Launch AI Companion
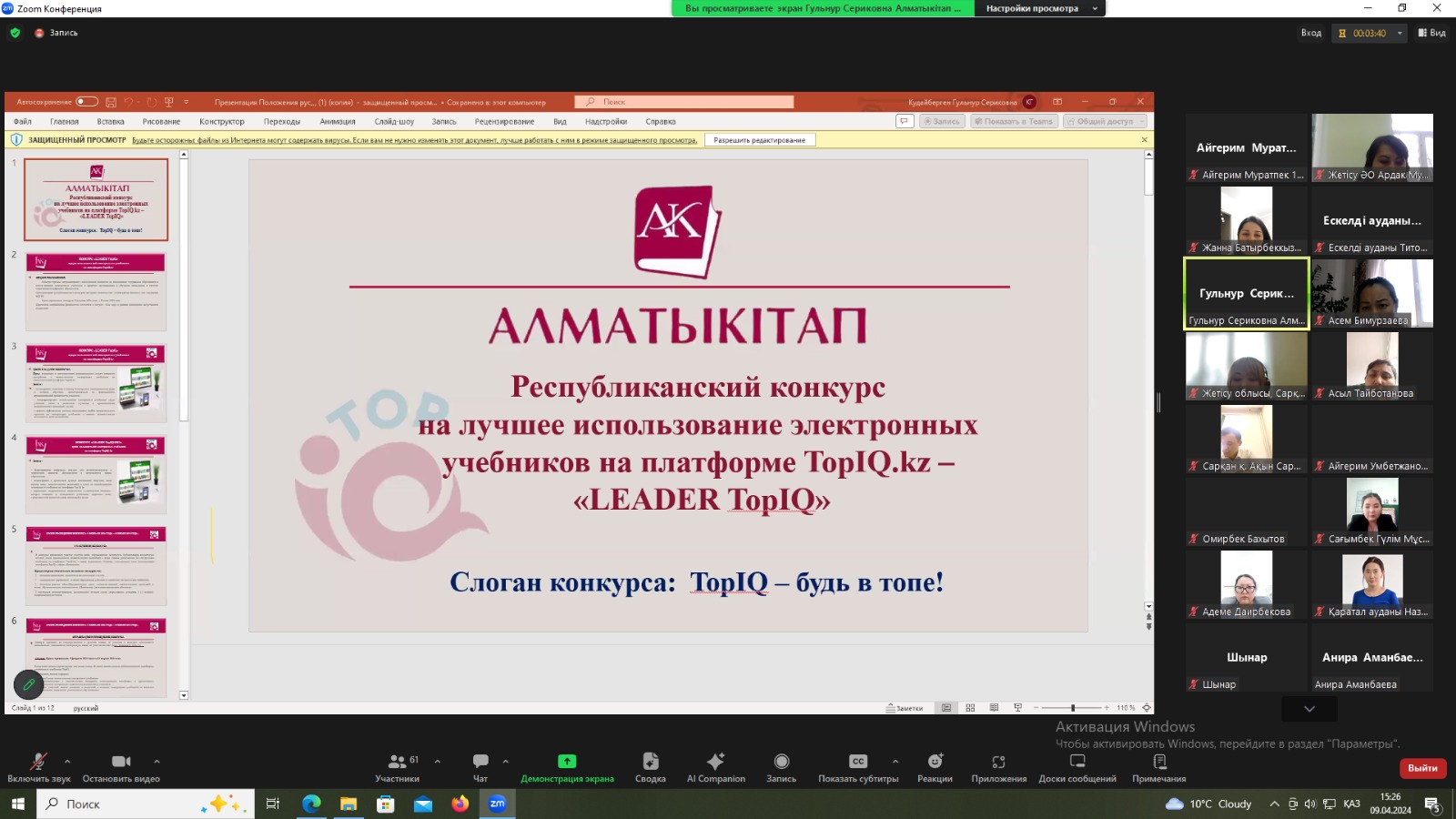 click(x=716, y=767)
